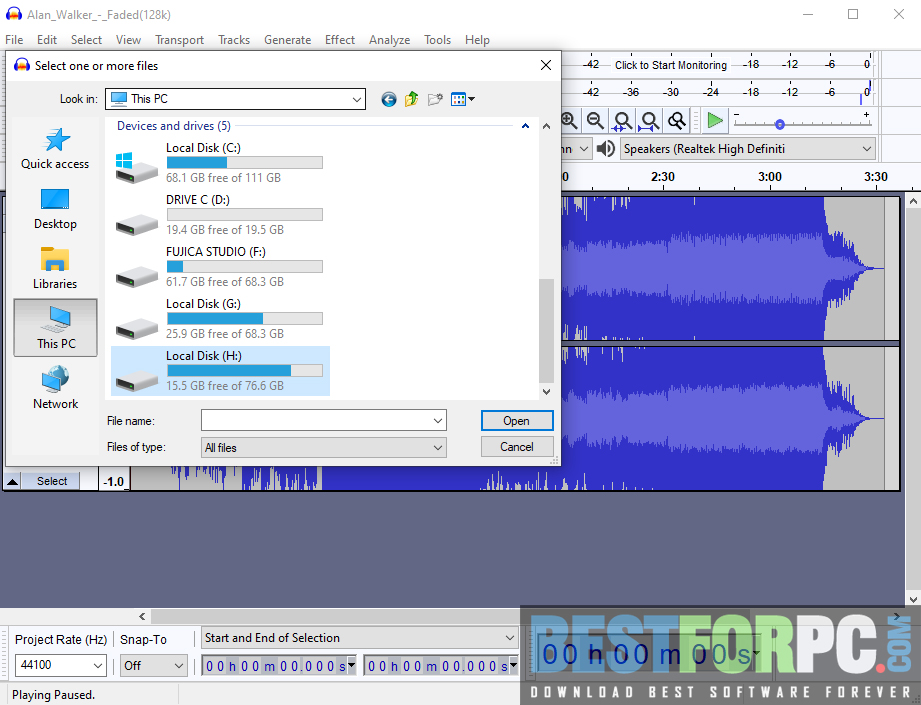
Task: Close the Select files dialog
Action: [546, 65]
